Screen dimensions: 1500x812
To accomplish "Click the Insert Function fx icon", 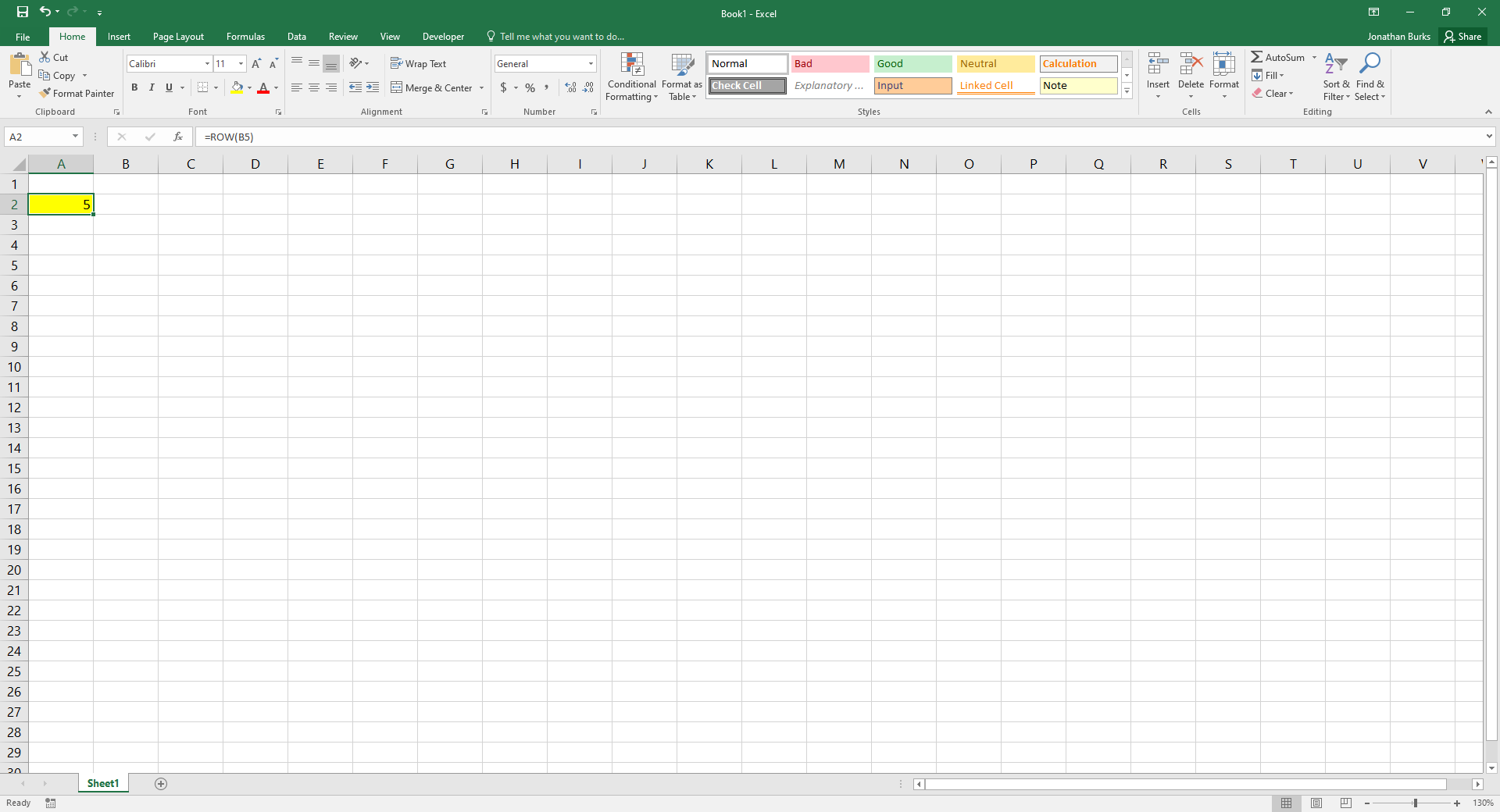I will click(178, 137).
